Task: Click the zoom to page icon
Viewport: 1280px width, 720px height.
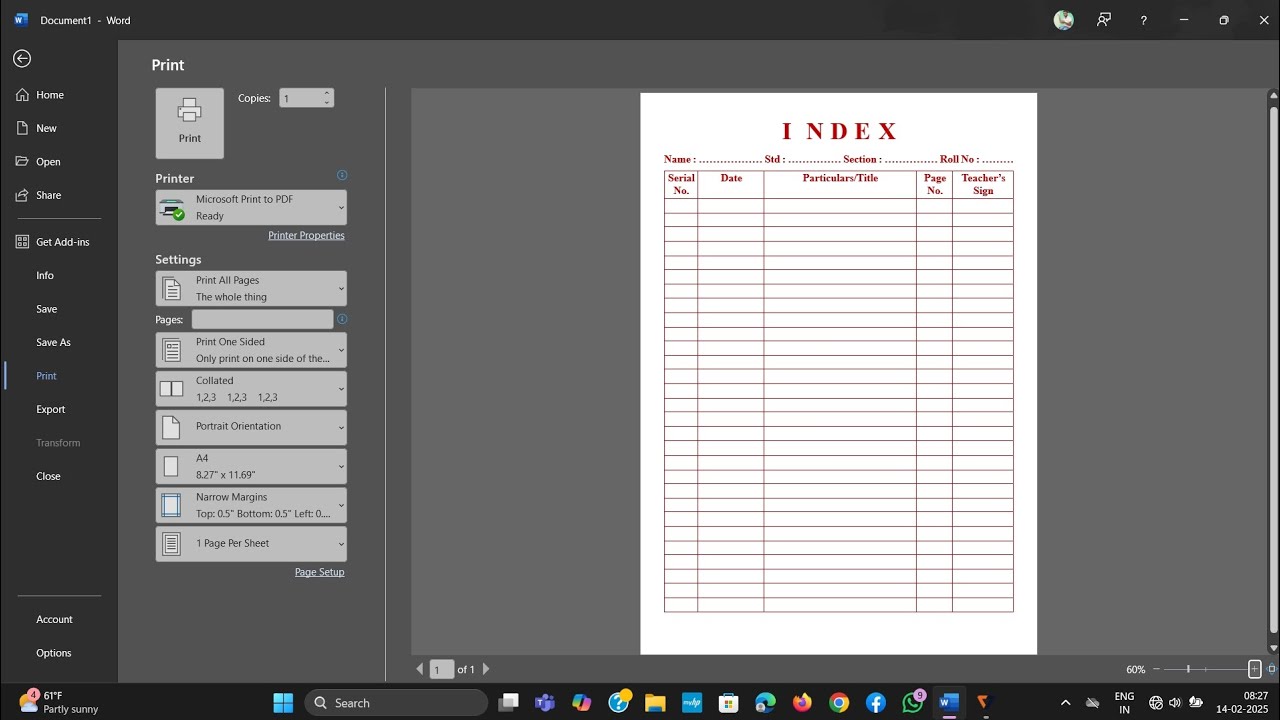Action: pyautogui.click(x=1272, y=669)
